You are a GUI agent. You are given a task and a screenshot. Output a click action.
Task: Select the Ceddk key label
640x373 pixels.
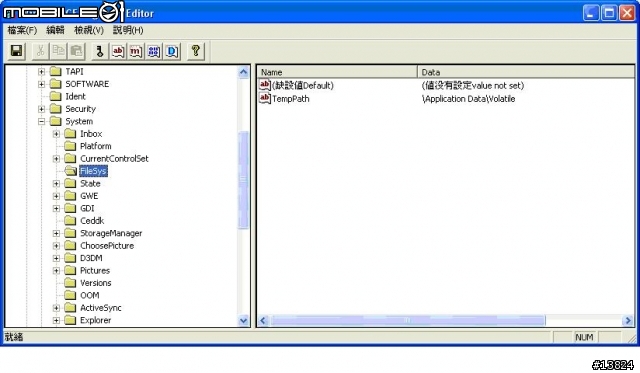click(92, 221)
